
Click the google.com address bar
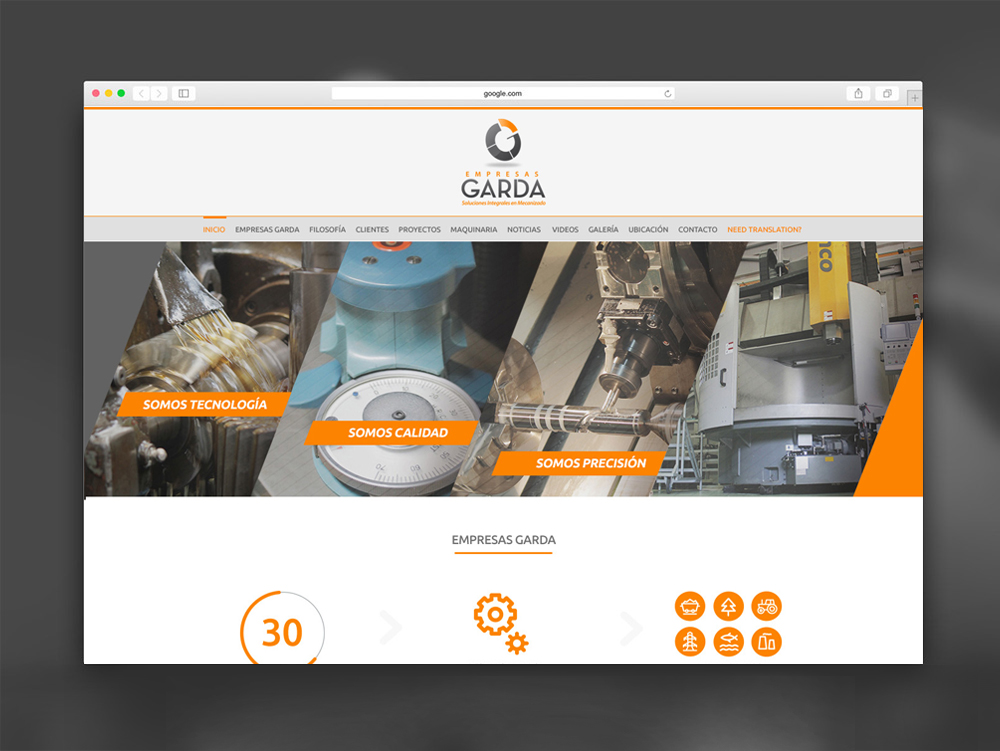503,94
